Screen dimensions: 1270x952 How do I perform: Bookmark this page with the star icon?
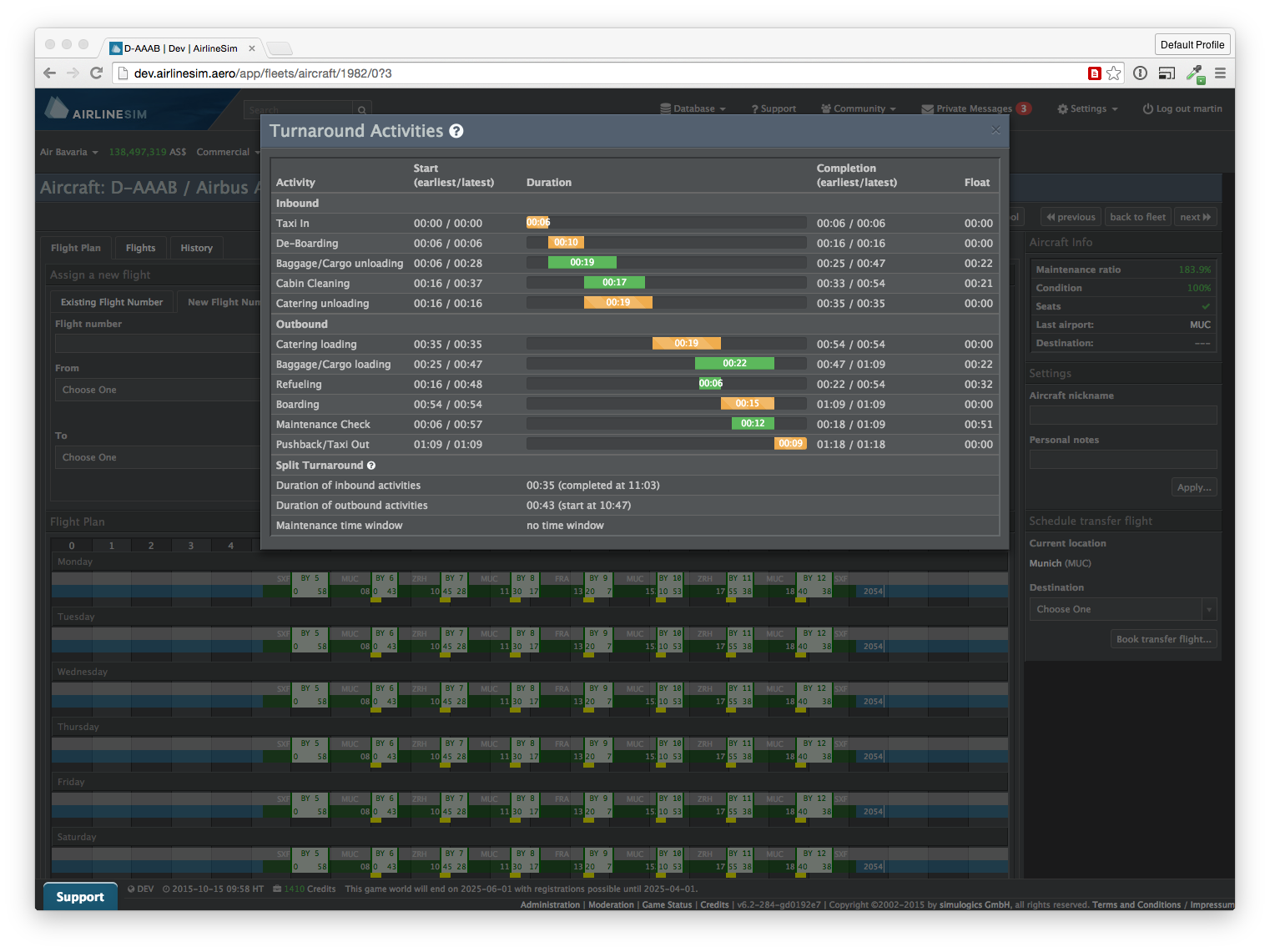(1114, 73)
